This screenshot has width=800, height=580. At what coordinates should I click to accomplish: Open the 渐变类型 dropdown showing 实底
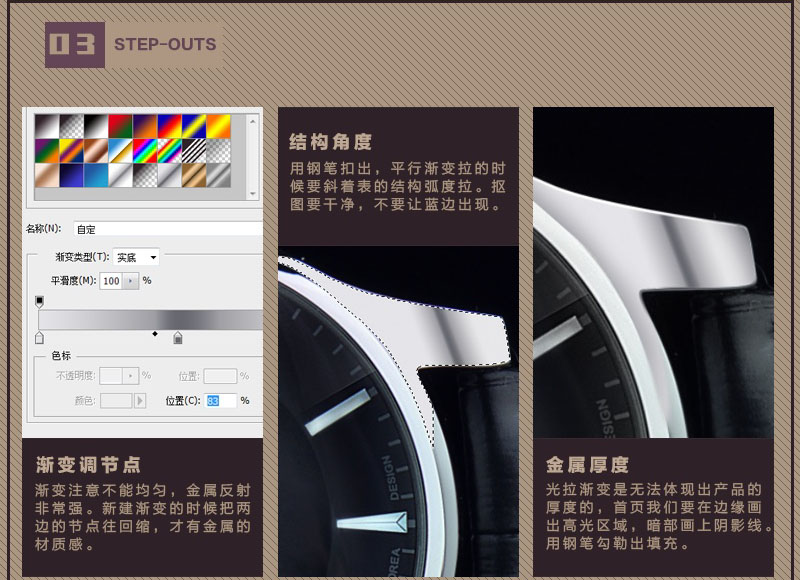tap(136, 257)
